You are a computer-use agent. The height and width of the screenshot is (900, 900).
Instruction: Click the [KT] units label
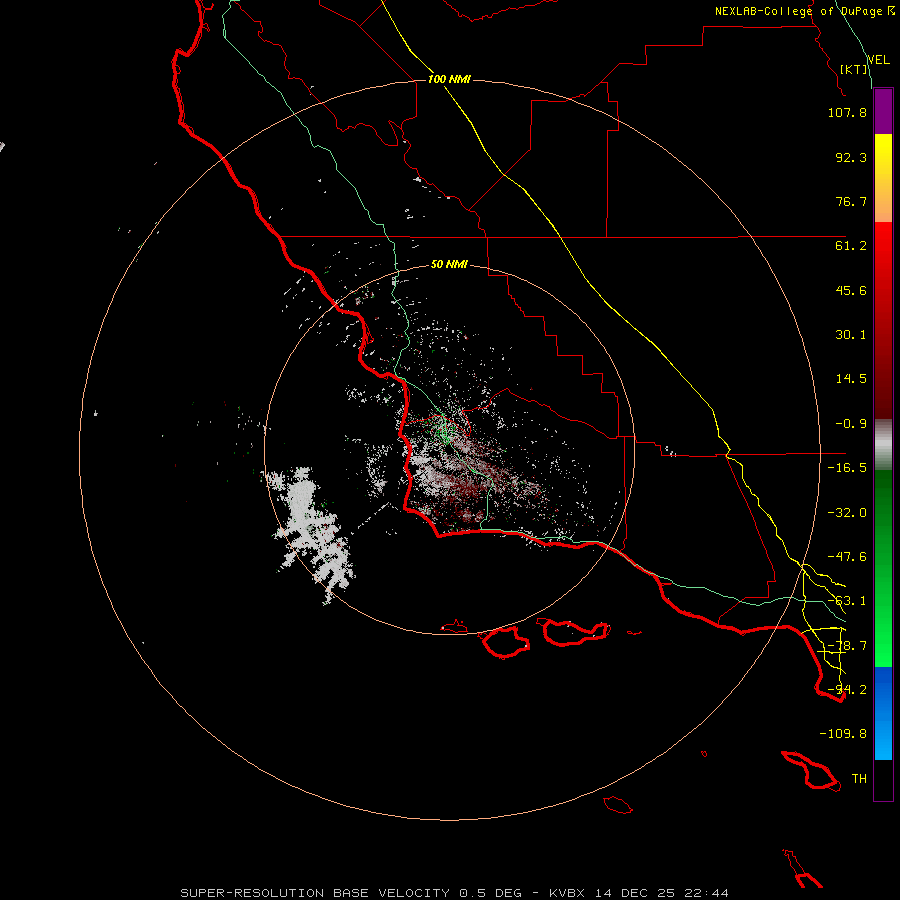[x=854, y=69]
